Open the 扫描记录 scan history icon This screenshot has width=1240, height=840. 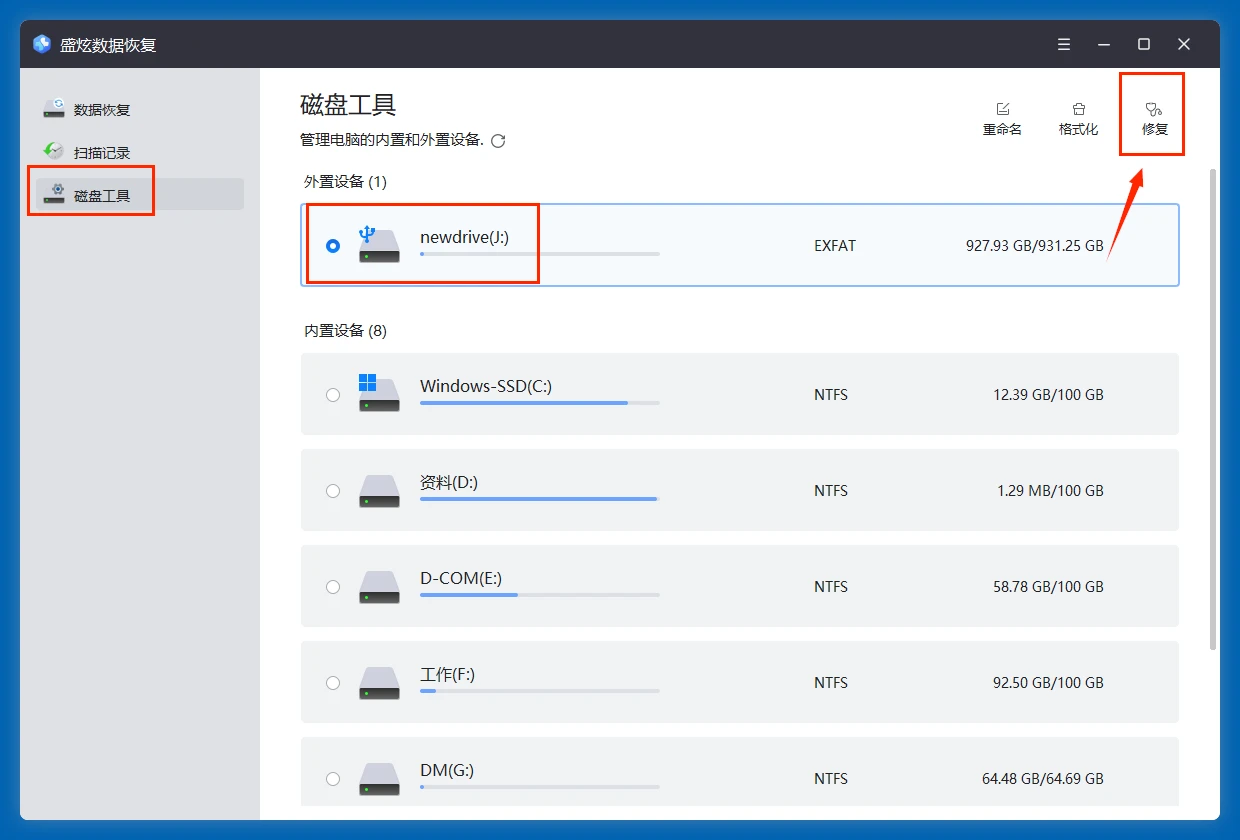click(53, 151)
